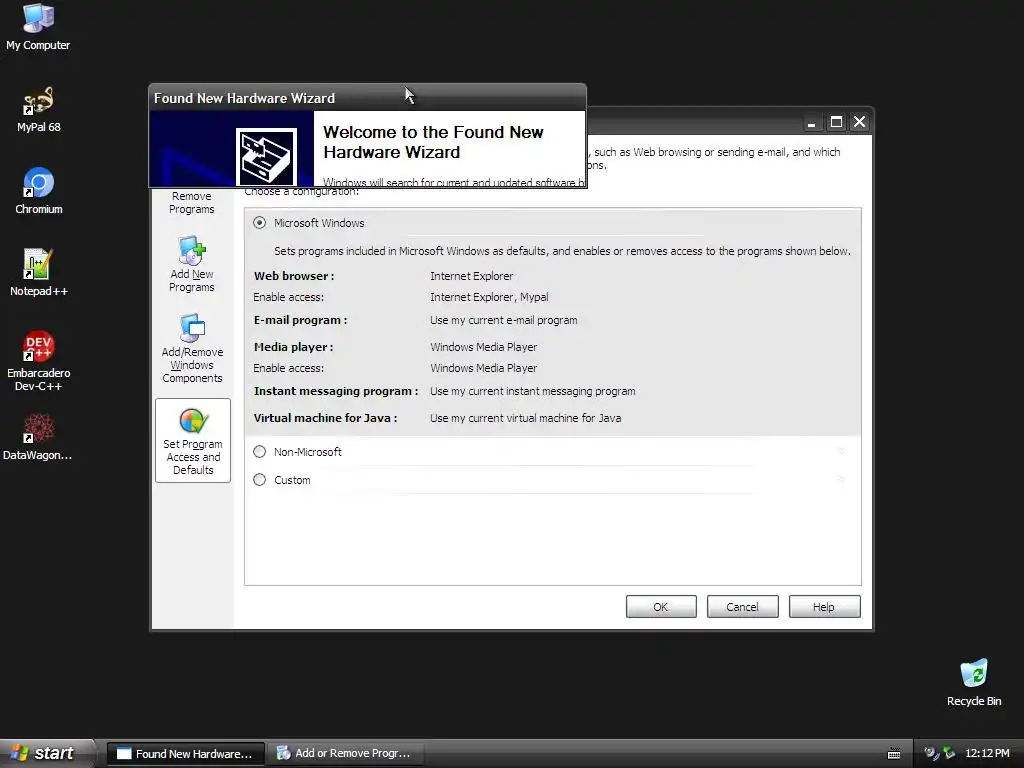Click the 'Virtual machine for Java :' label
This screenshot has width=1024, height=768.
click(x=325, y=418)
